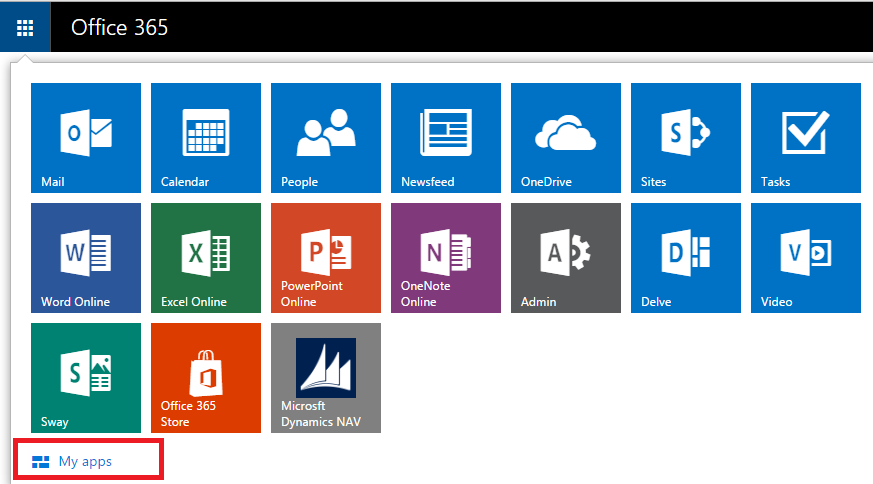Open the Sway tile

pyautogui.click(x=86, y=378)
